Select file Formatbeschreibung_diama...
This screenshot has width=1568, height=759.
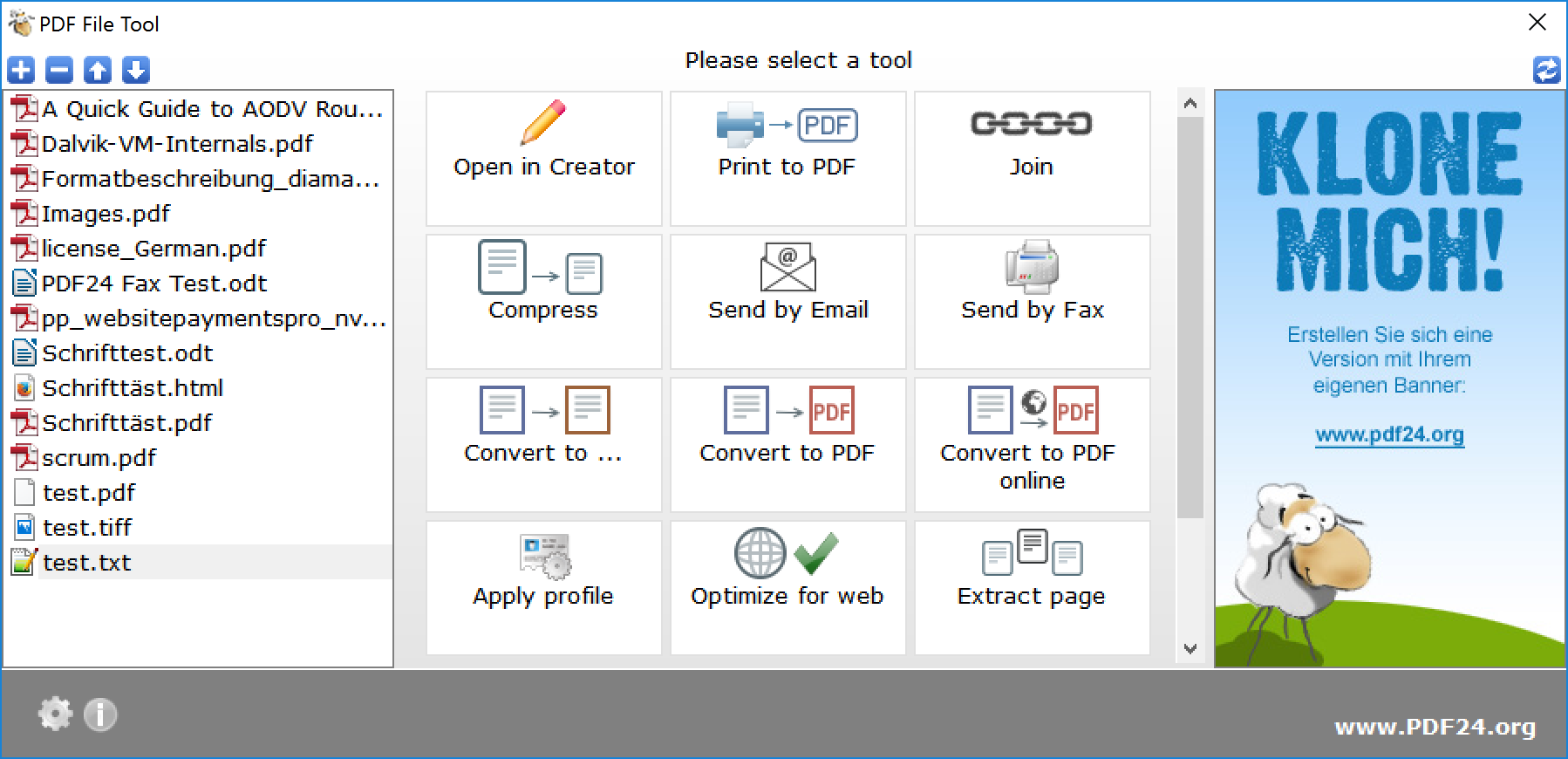(x=211, y=179)
